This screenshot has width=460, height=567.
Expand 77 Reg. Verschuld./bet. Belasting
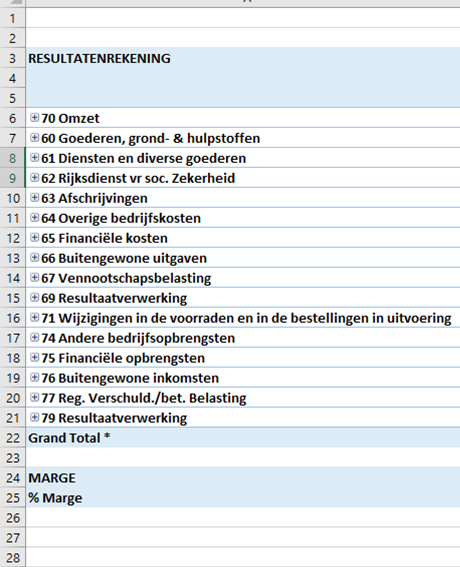34,397
